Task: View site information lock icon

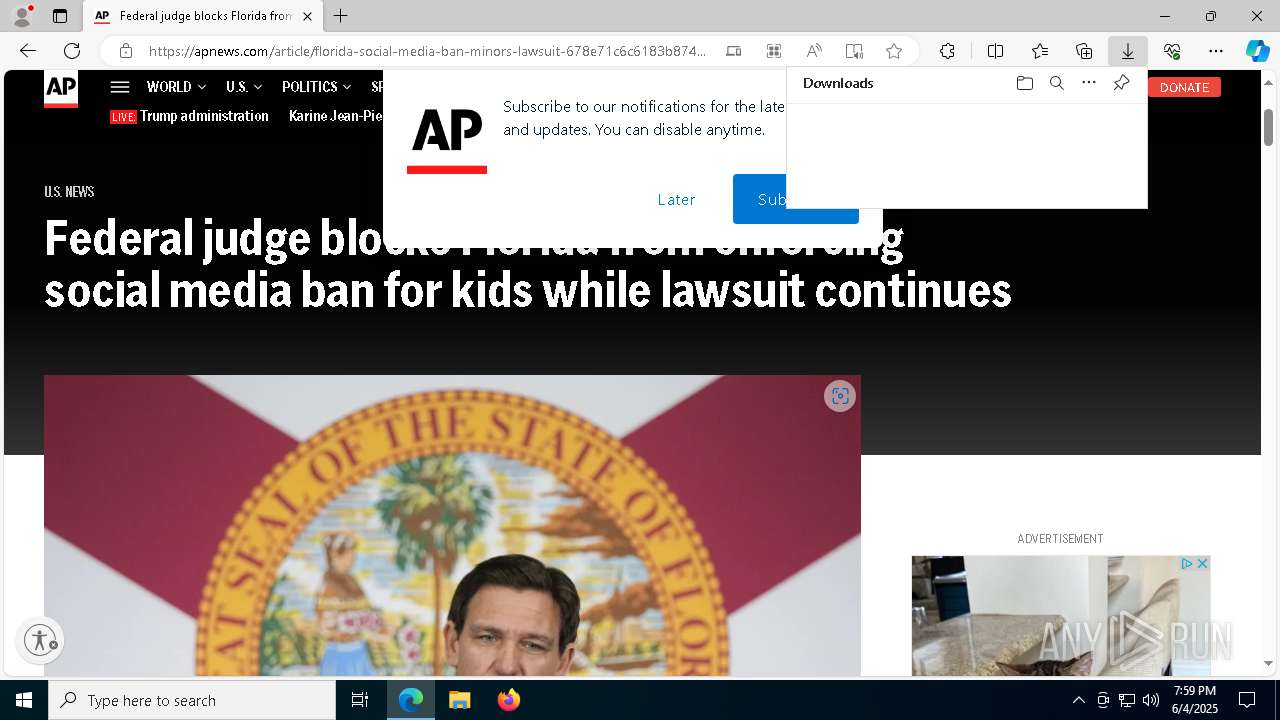Action: click(125, 51)
